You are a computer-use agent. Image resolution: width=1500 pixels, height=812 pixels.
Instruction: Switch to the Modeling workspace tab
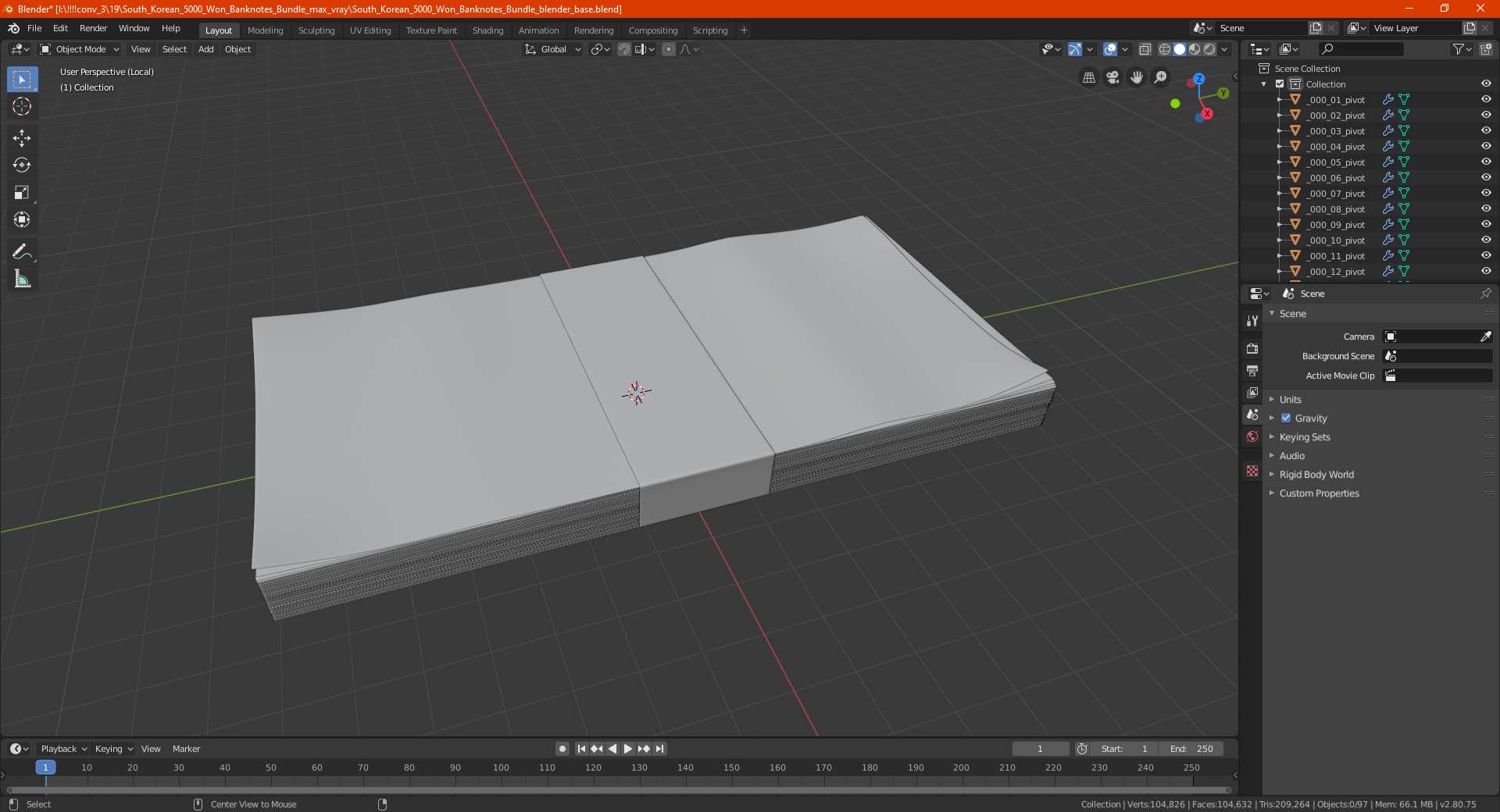pos(265,30)
